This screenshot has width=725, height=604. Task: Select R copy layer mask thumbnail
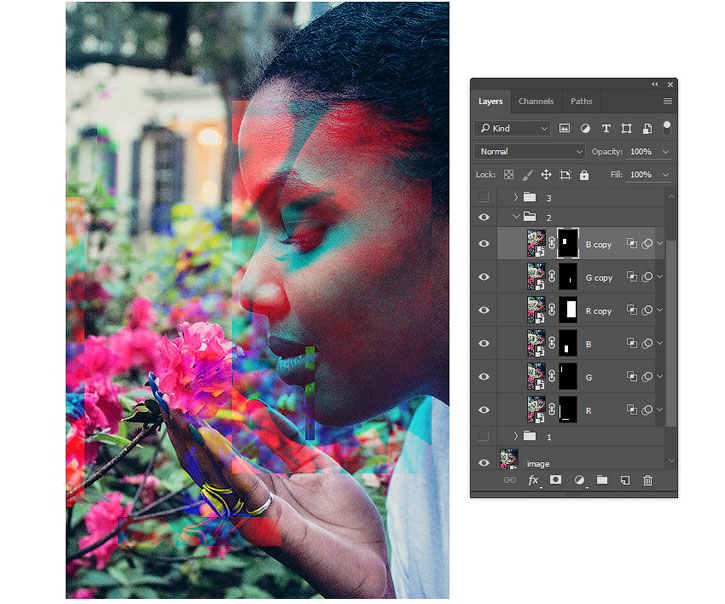(568, 309)
